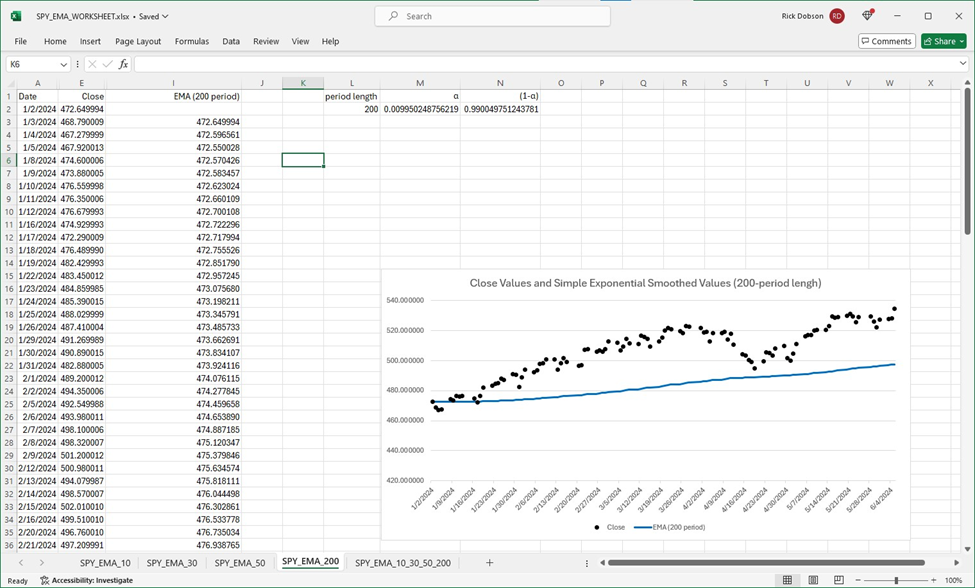Screen dimensions: 975x588
Task: Open the View tab
Action: (x=300, y=41)
